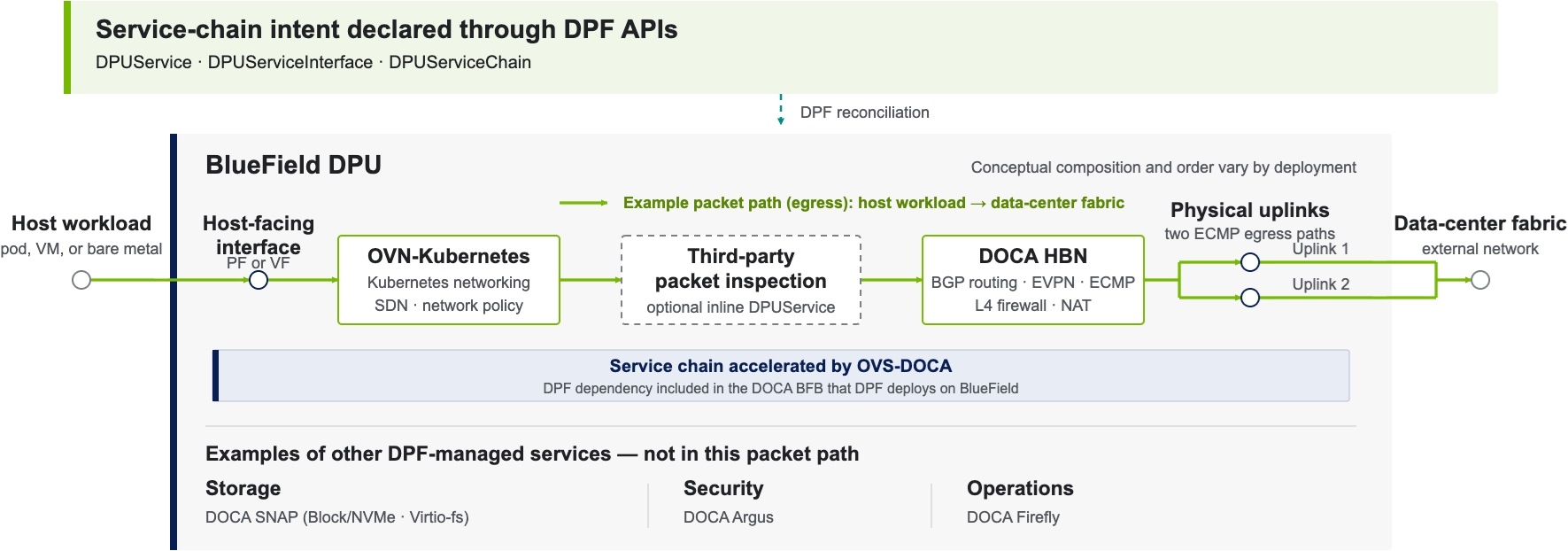This screenshot has width=1568, height=551.
Task: Click the Storage heading
Action: [x=243, y=488]
